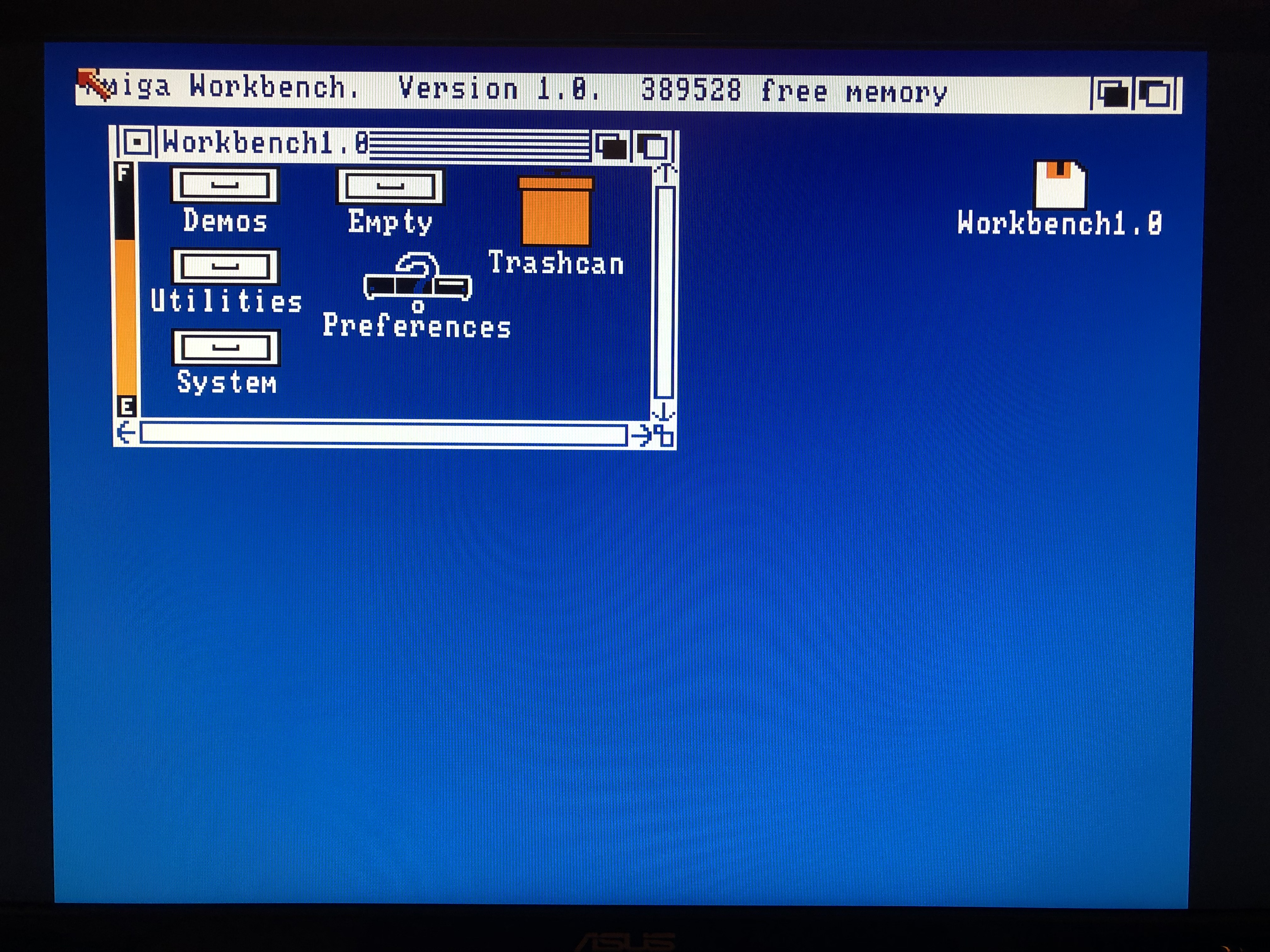The height and width of the screenshot is (952, 1270).
Task: Open the Empty drawer icon
Action: 390,186
